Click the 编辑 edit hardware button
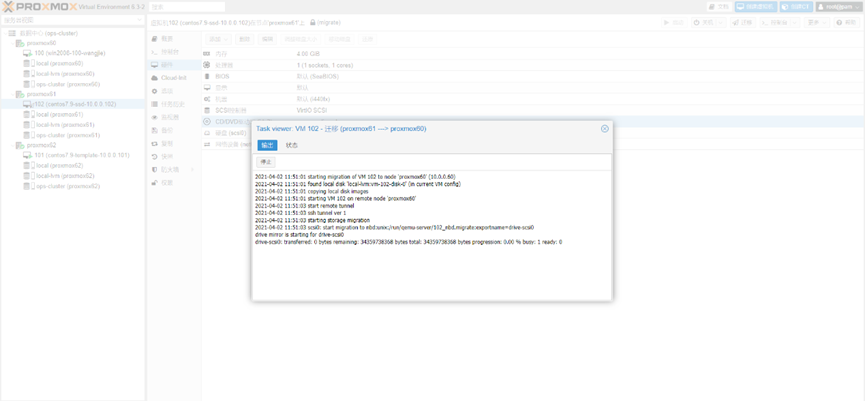The height and width of the screenshot is (401, 865). point(267,39)
